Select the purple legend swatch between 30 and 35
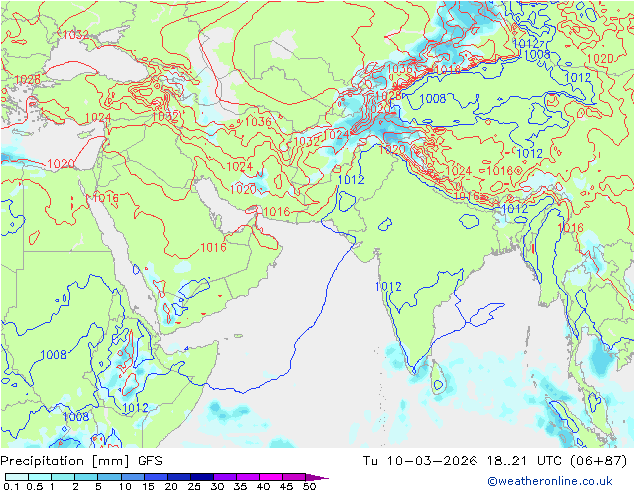Image resolution: width=634 pixels, height=490 pixels. coord(225,477)
